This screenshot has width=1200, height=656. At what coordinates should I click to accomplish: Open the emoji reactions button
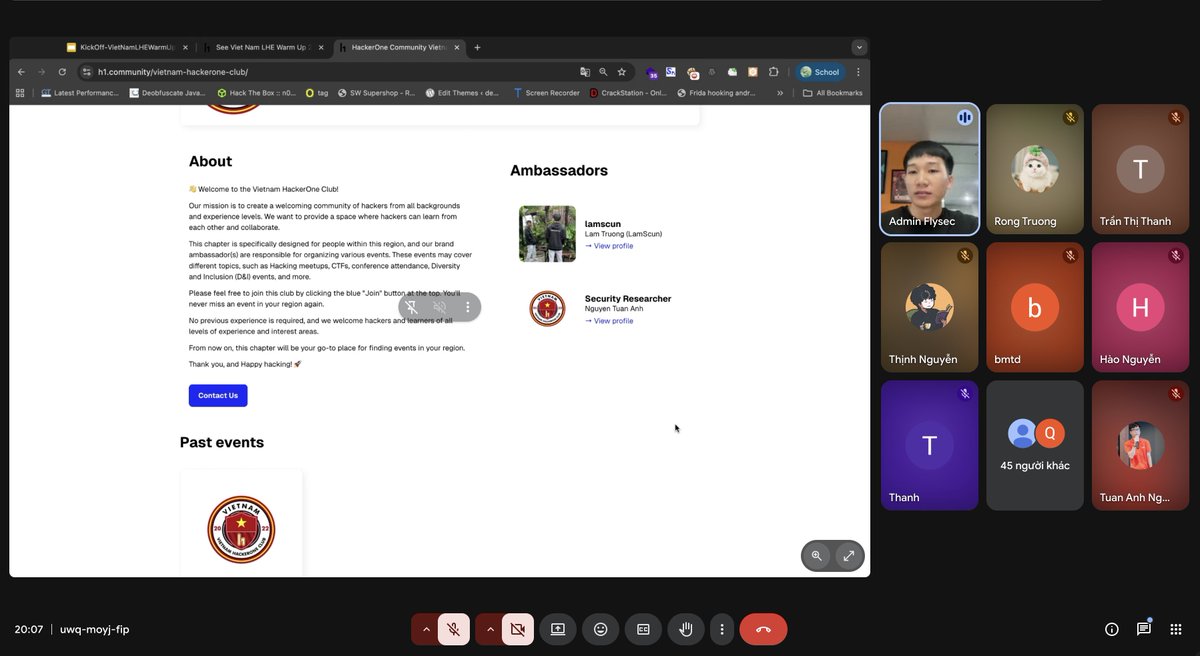point(601,629)
